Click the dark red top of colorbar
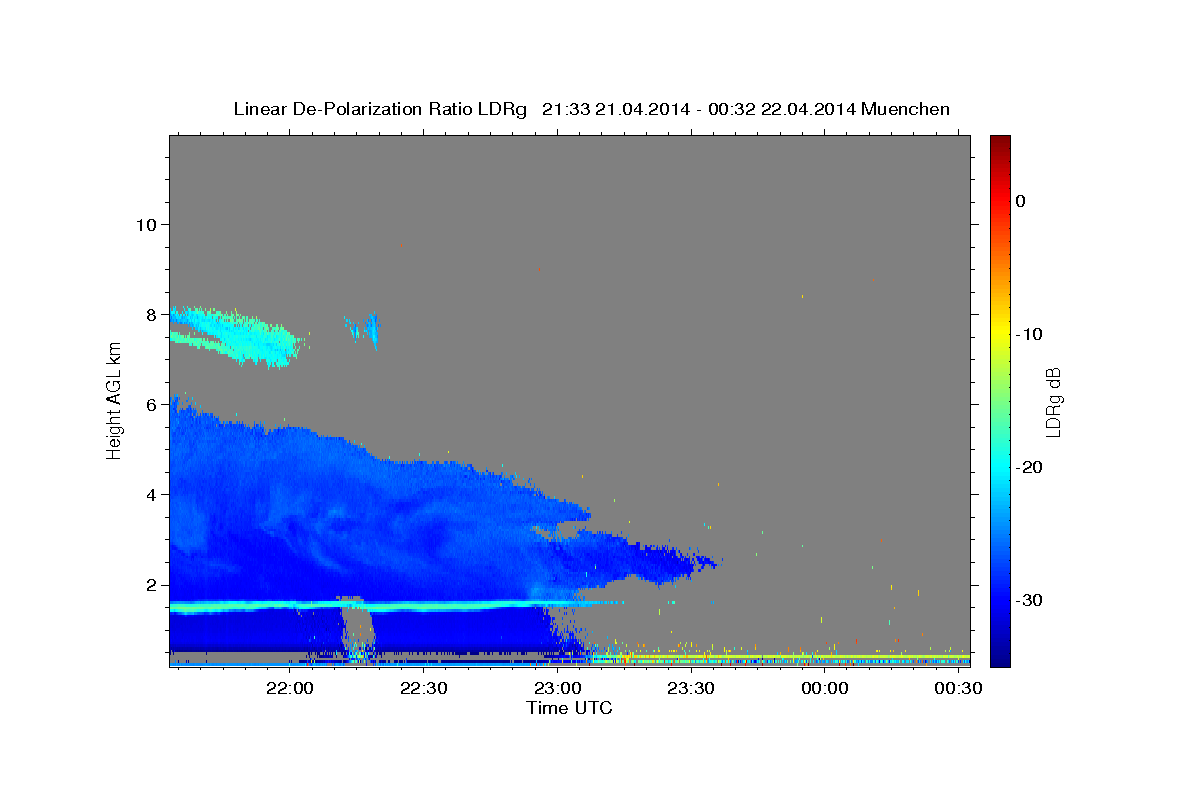Screen dimensions: 1200x800 1000,142
